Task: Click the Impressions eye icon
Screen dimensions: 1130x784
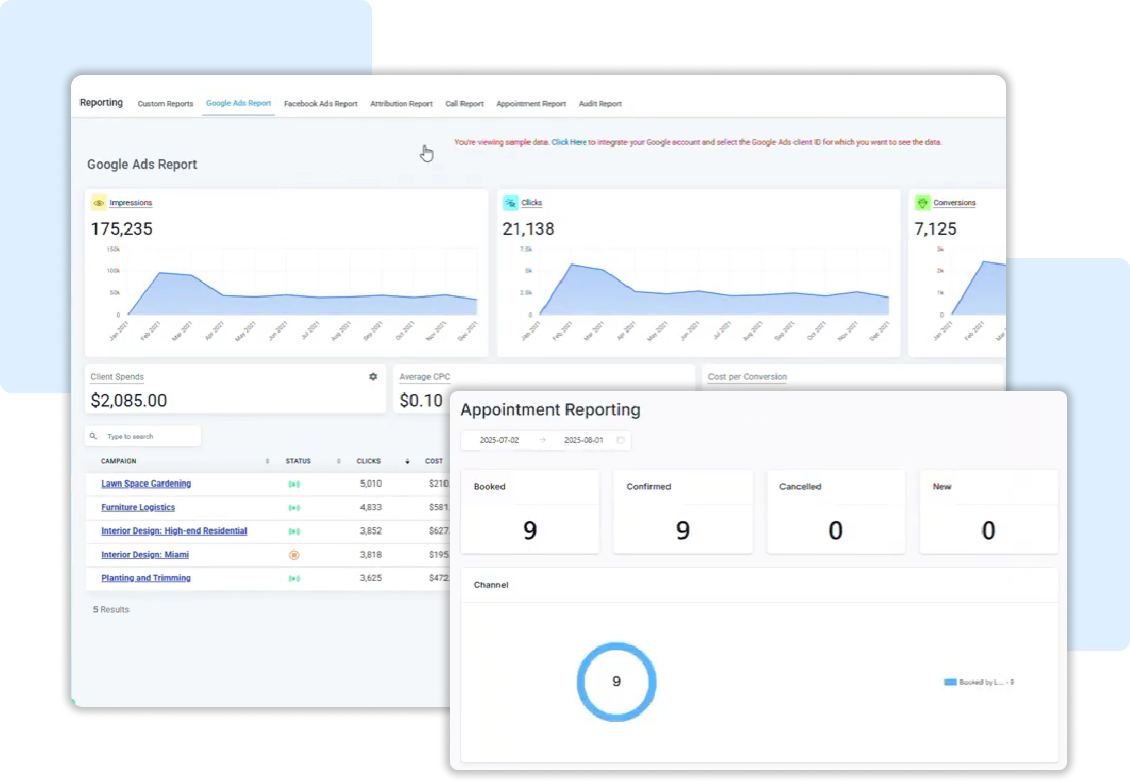Action: tap(98, 203)
